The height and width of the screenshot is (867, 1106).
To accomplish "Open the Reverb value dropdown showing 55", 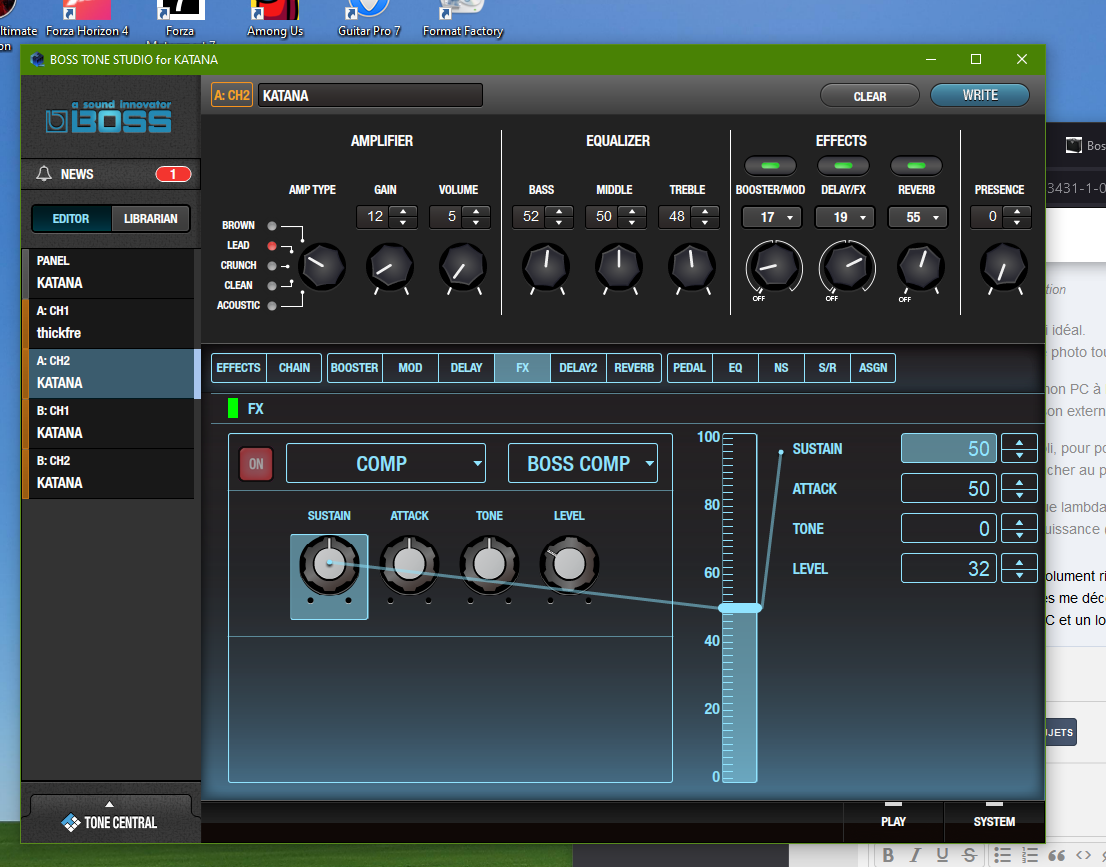I will click(x=918, y=217).
